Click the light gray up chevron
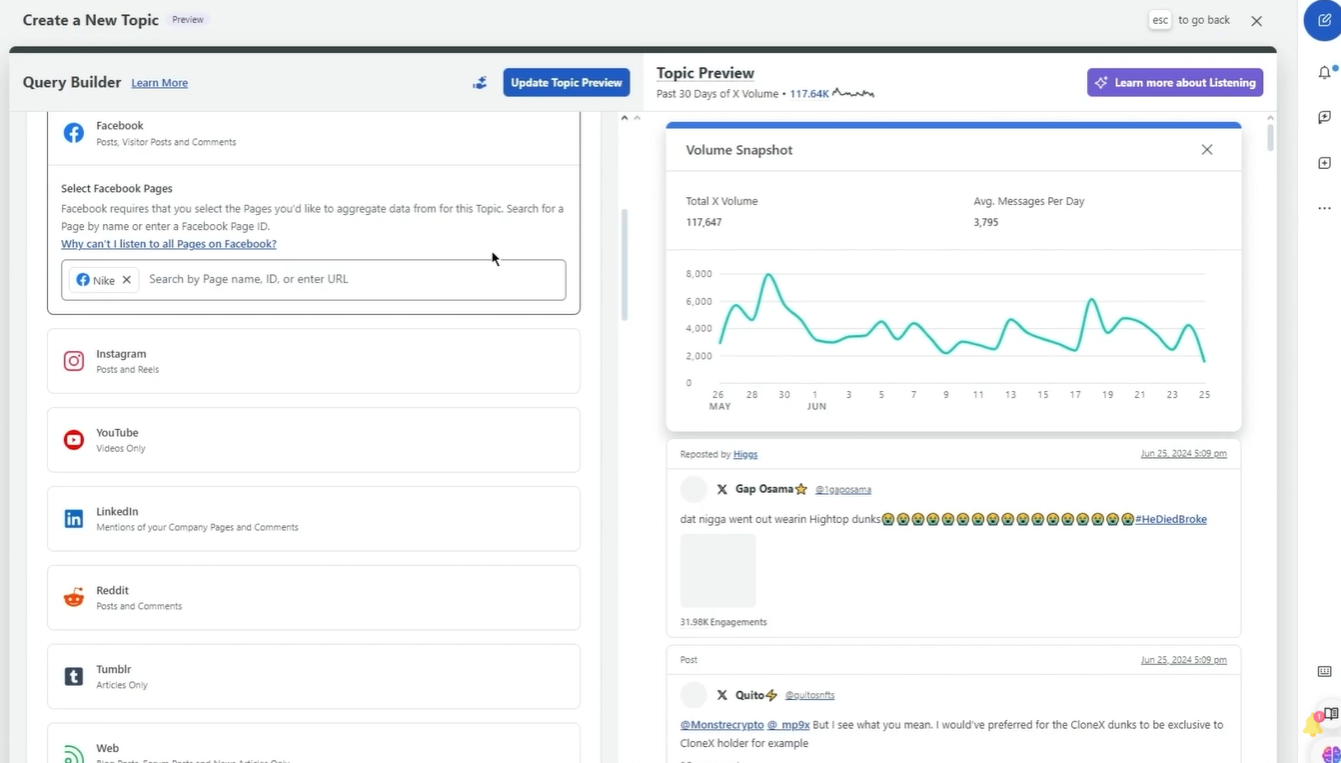 (x=637, y=118)
